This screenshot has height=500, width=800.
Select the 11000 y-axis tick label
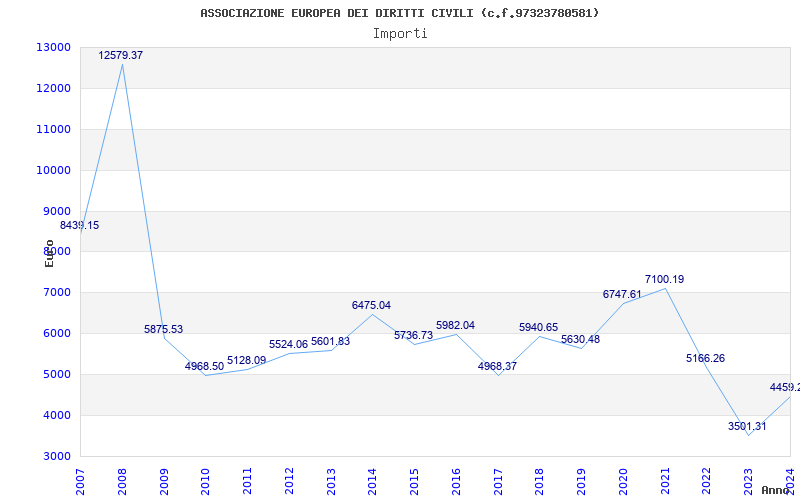pyautogui.click(x=53, y=130)
